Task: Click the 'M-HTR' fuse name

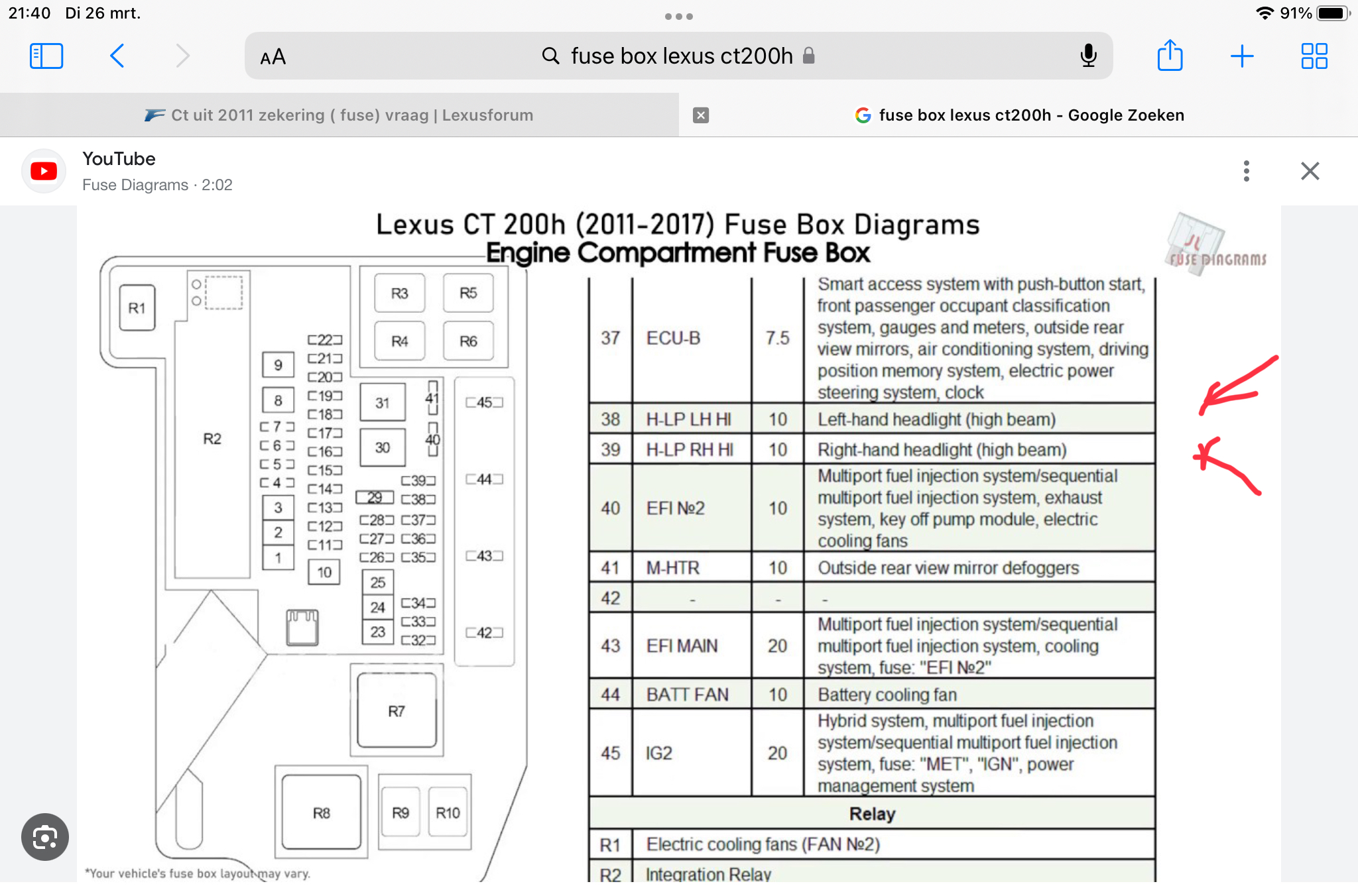Action: (672, 568)
